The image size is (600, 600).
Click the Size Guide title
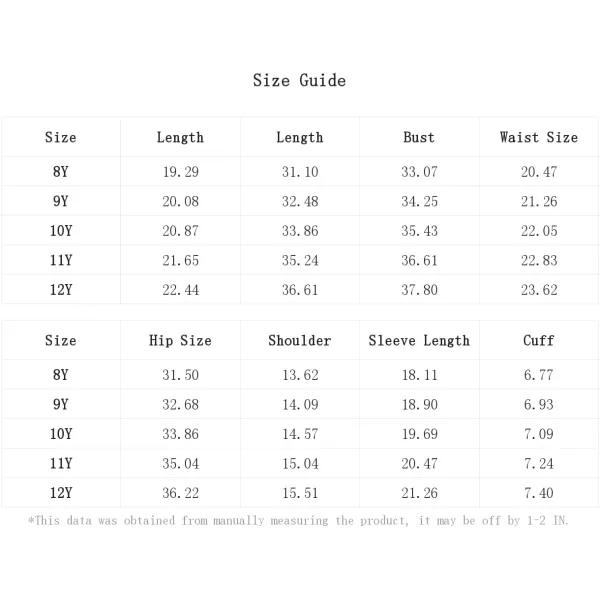[x=299, y=80]
